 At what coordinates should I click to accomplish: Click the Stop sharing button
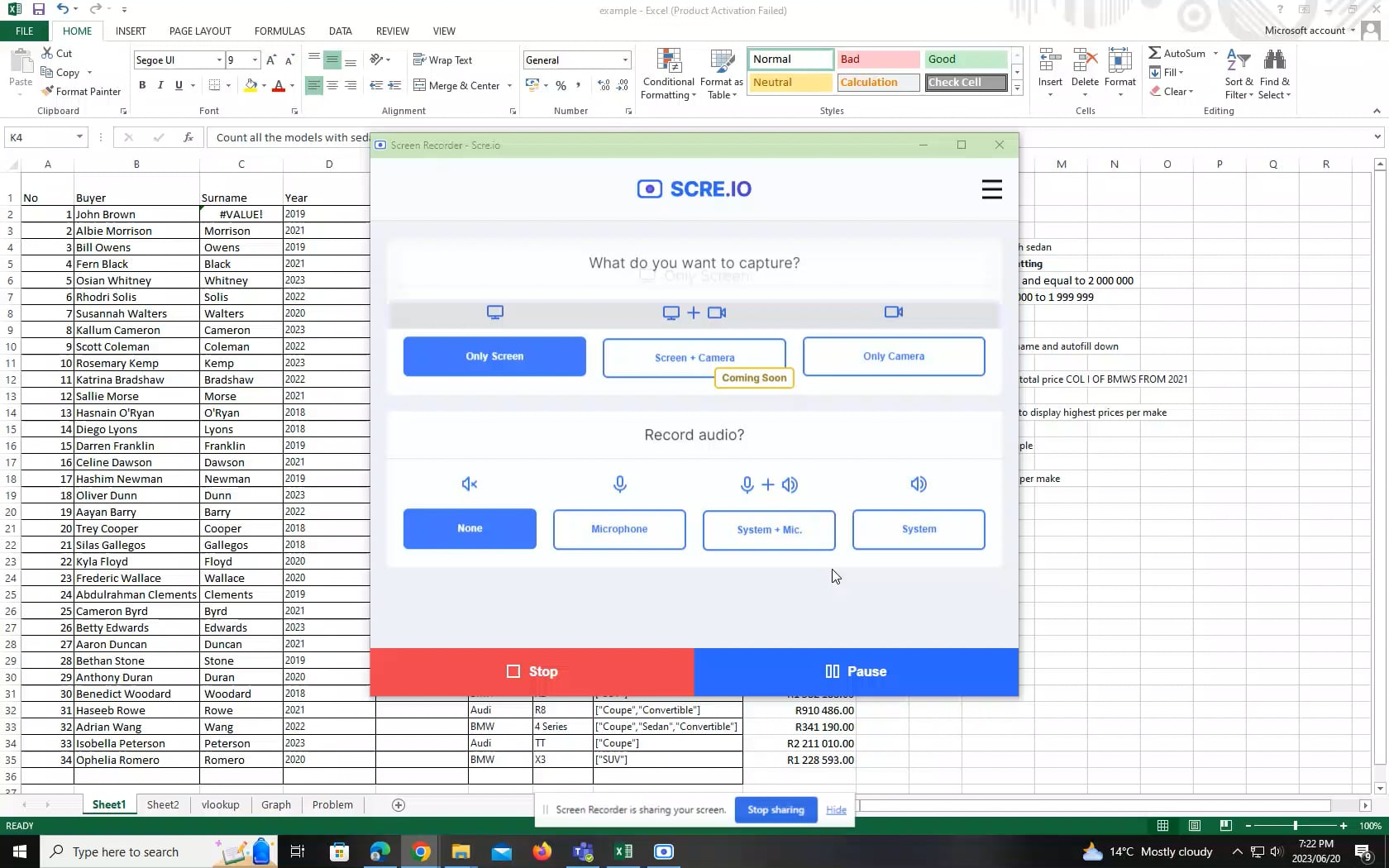tap(775, 810)
